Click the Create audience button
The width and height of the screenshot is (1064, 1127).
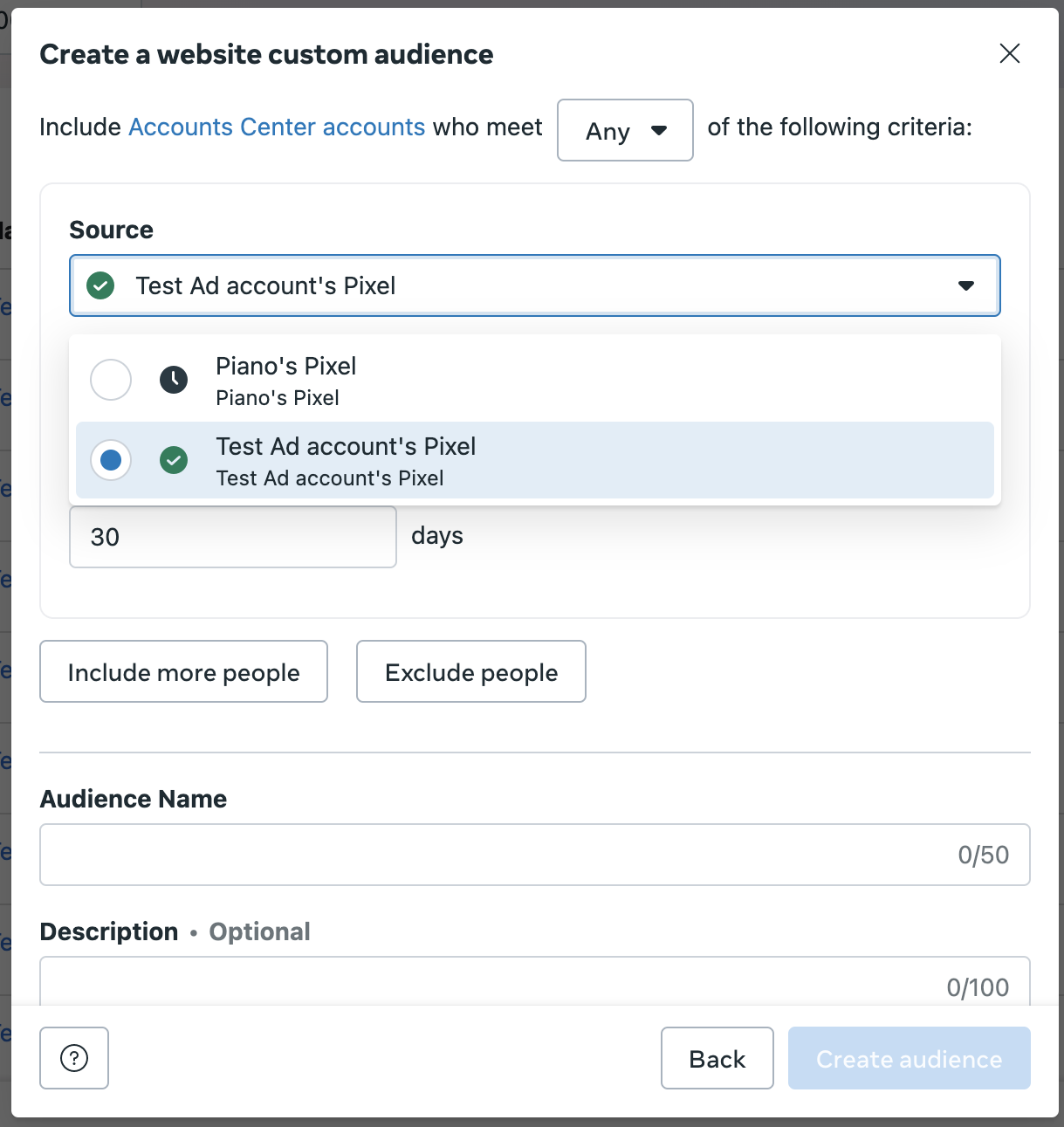[x=910, y=1058]
